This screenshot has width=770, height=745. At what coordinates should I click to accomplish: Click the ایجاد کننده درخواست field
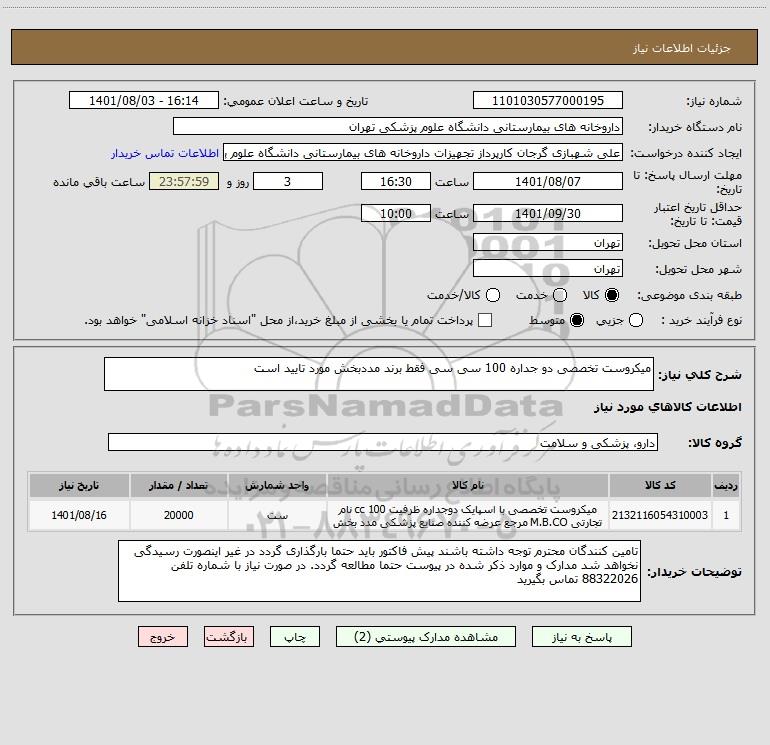[x=423, y=152]
